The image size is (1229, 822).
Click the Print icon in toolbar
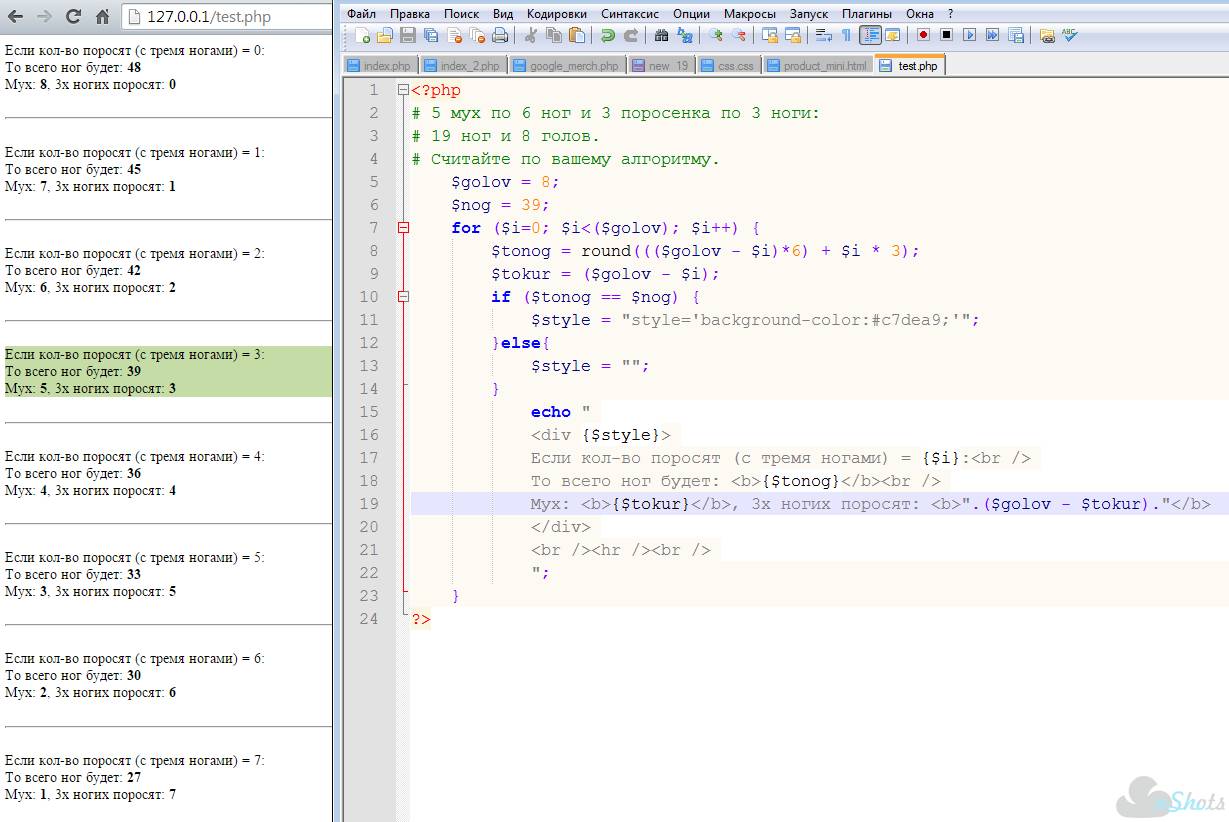500,35
